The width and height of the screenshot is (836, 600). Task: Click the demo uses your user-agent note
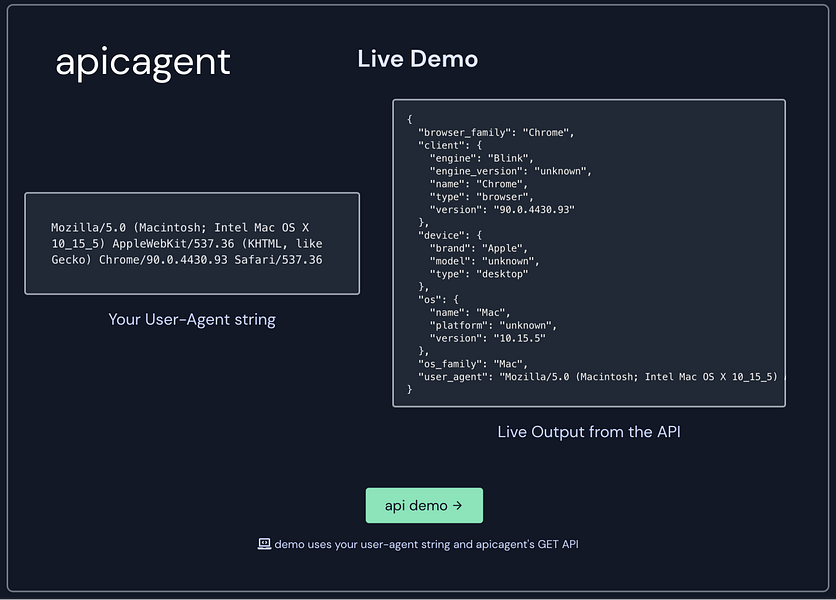427,544
